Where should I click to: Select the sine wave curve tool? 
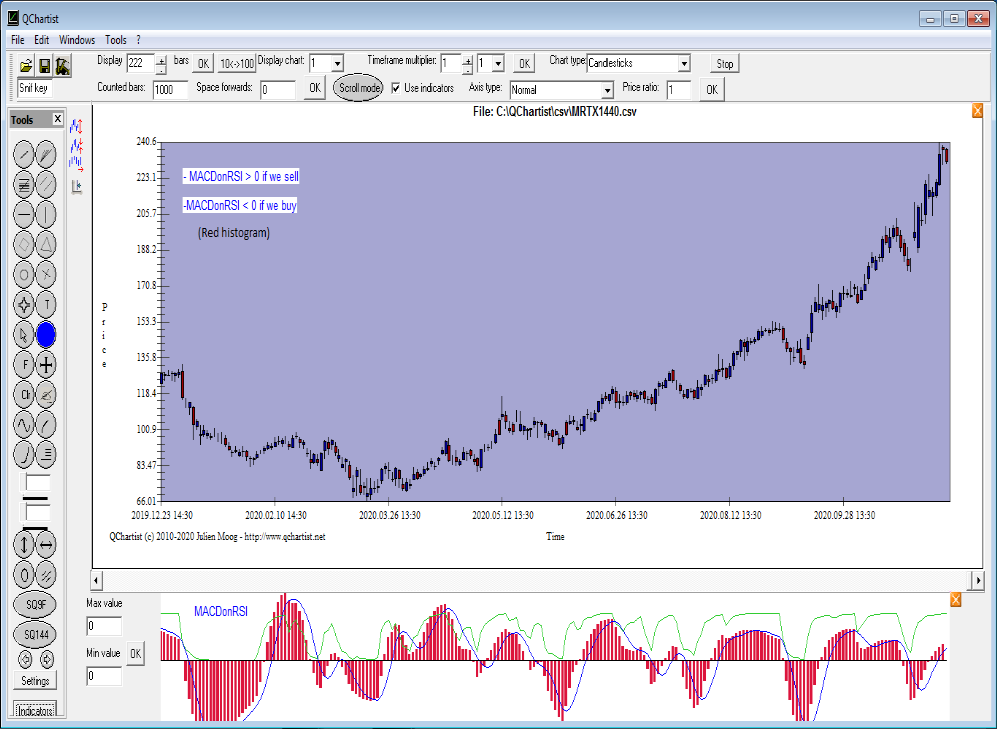tap(23, 425)
